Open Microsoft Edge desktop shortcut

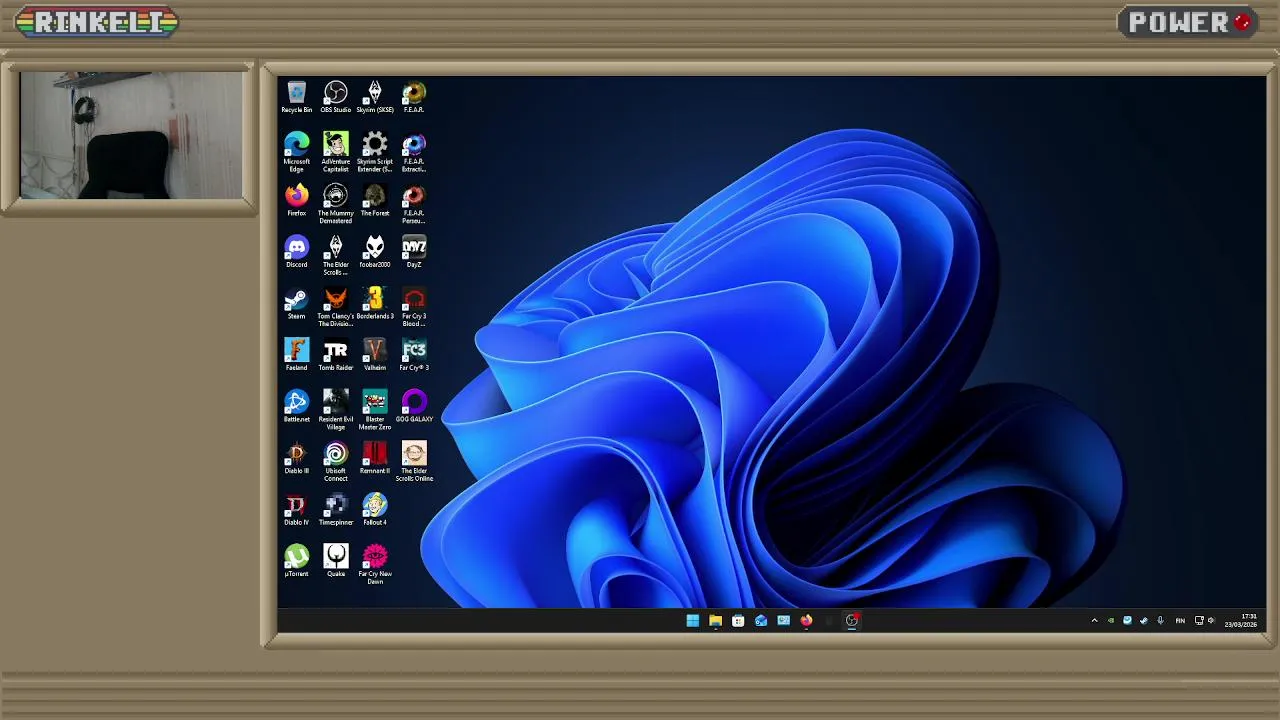tap(296, 152)
